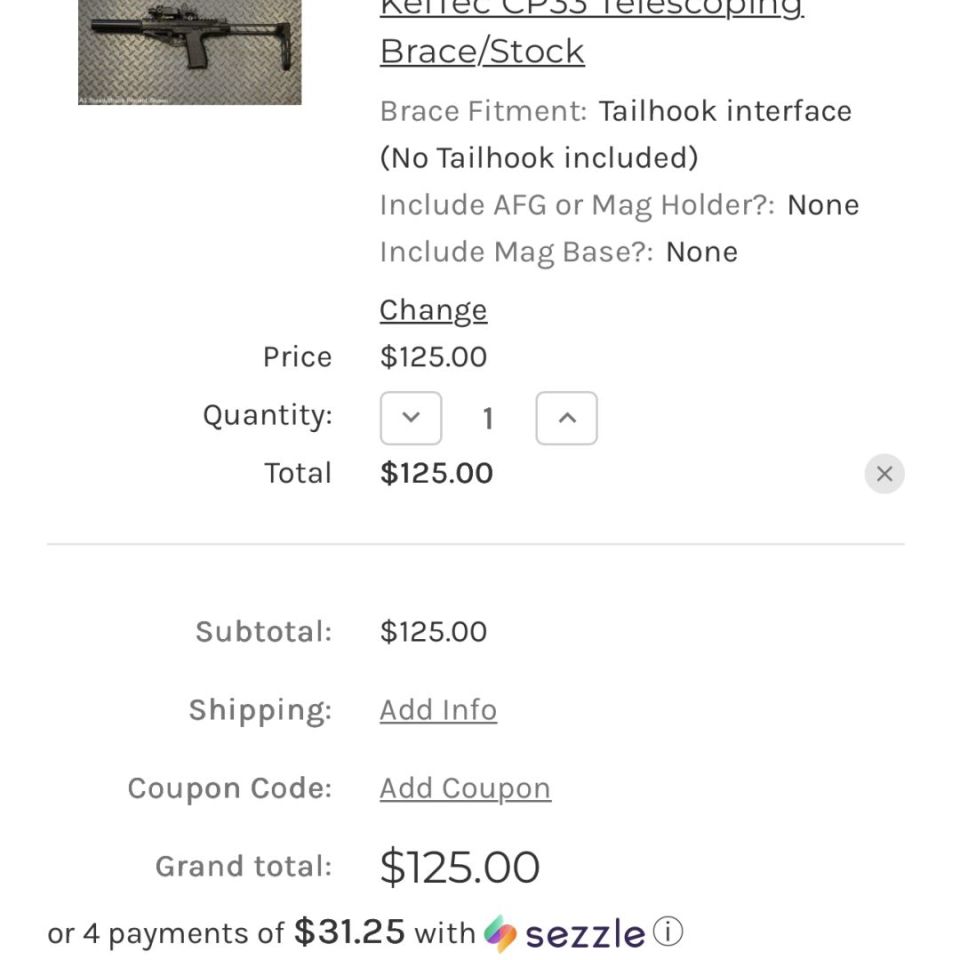
Task: Click the Include Mag Base option
Action: 558,252
